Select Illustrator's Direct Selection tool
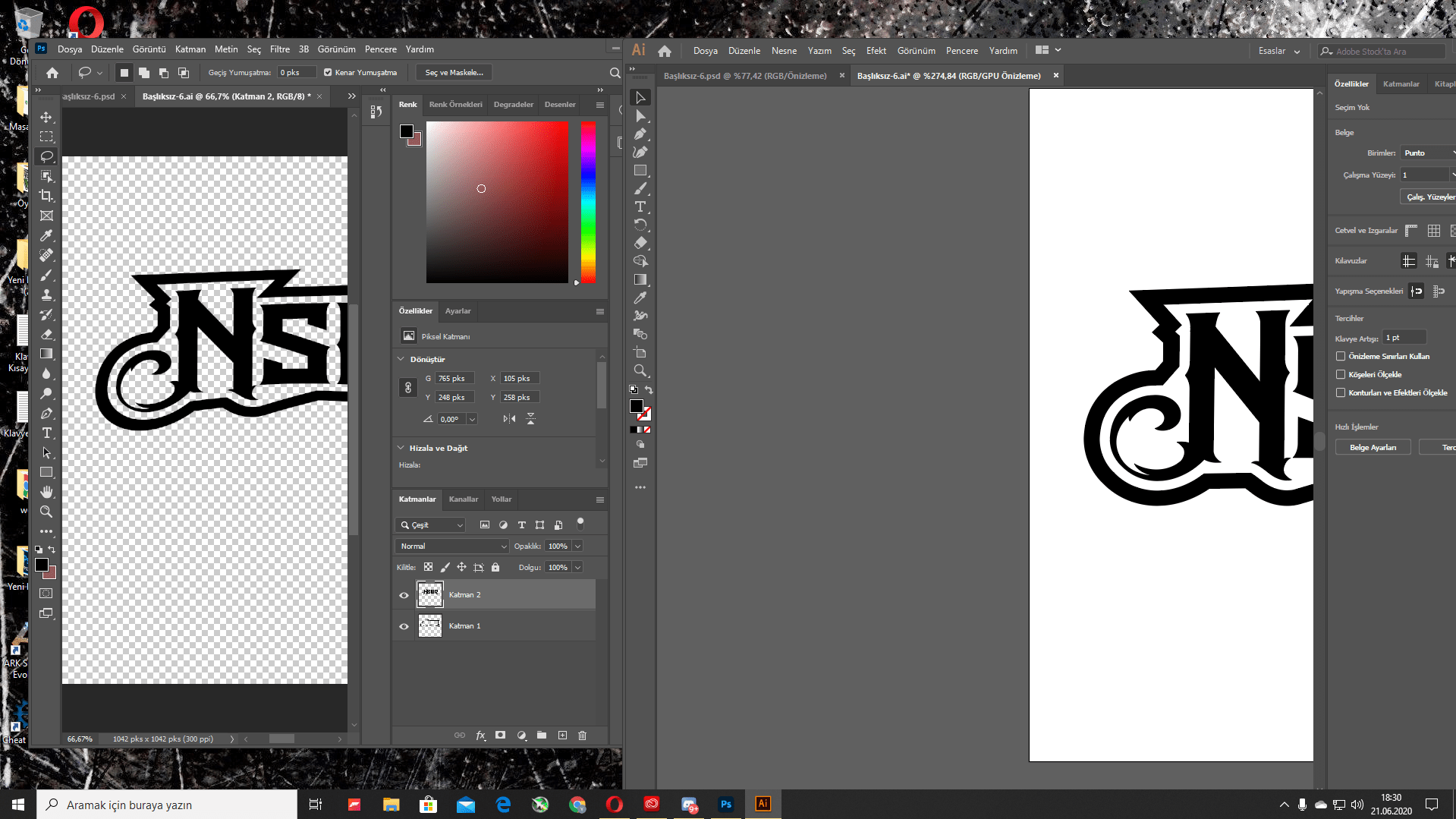1456x819 pixels. pos(640,115)
